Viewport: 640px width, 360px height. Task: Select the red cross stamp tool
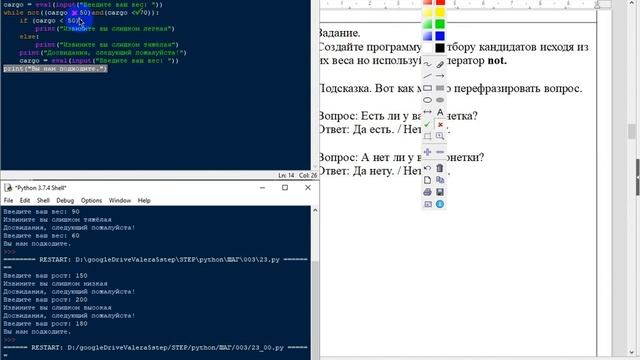(440, 124)
